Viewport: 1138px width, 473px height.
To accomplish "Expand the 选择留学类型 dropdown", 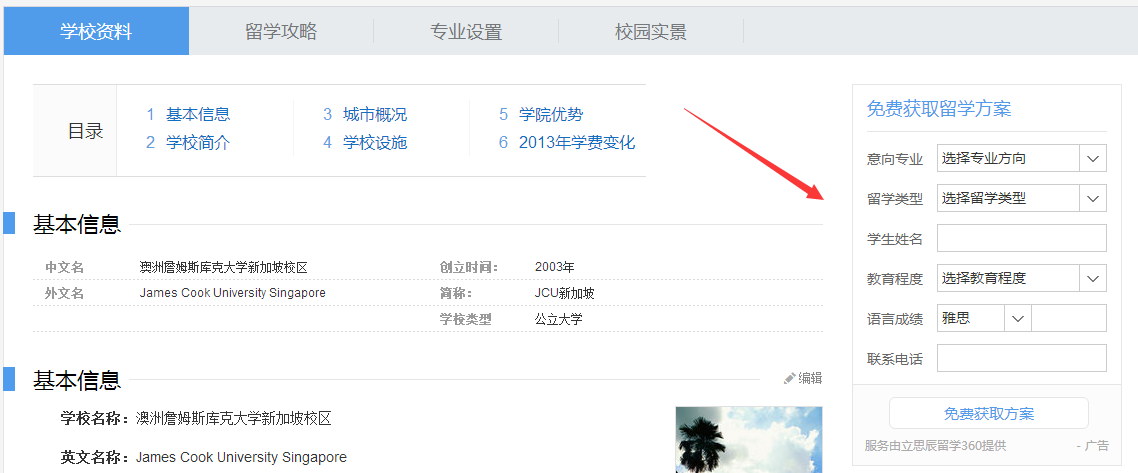I will 1022,198.
